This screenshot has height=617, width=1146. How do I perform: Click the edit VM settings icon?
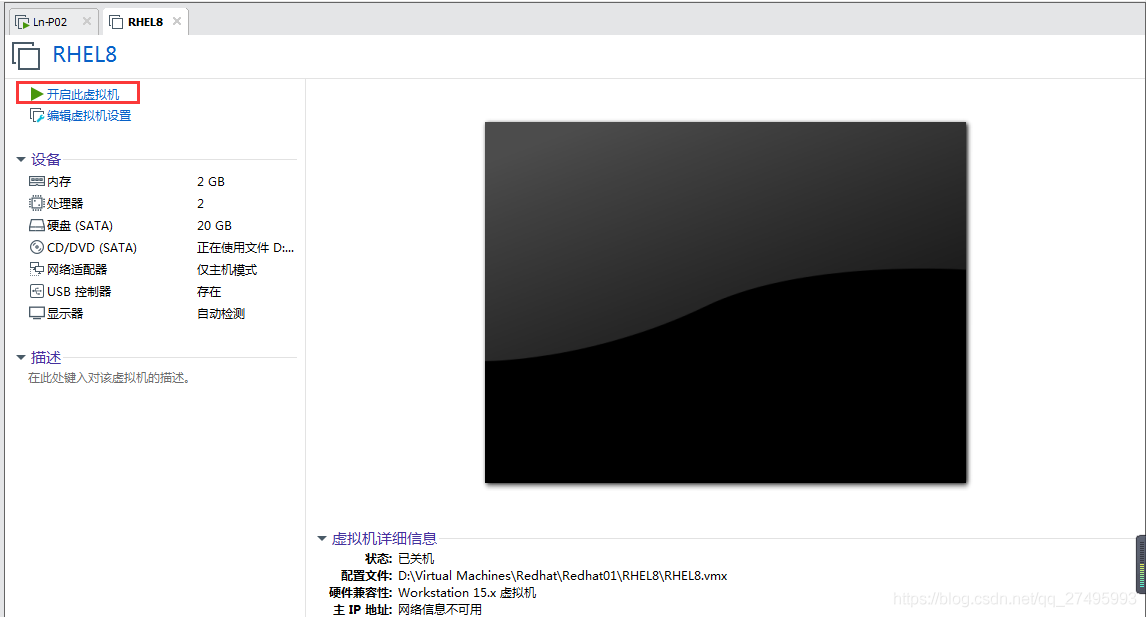pos(37,116)
